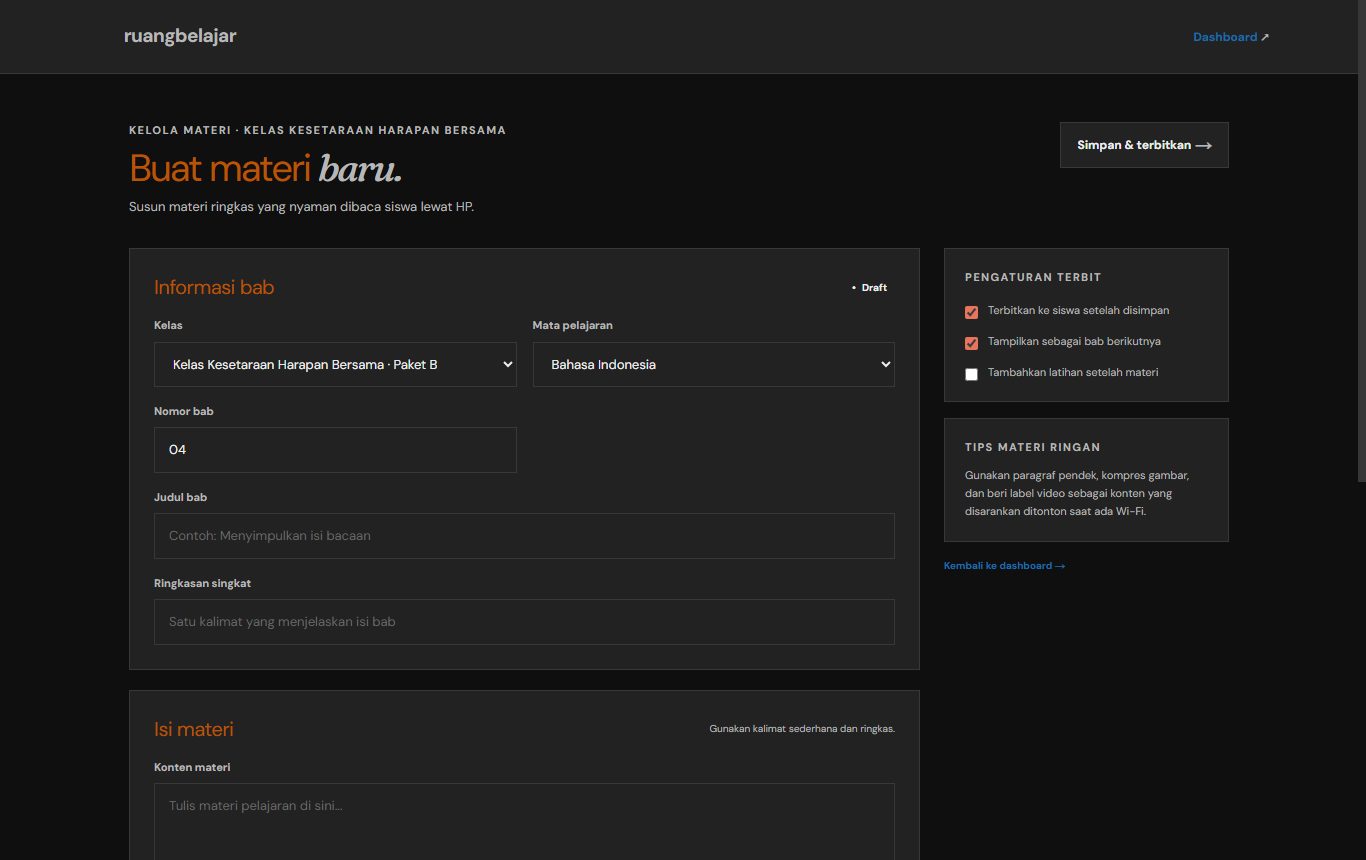Click the Konten materi text area
Image resolution: width=1366 pixels, height=860 pixels.
click(x=524, y=821)
